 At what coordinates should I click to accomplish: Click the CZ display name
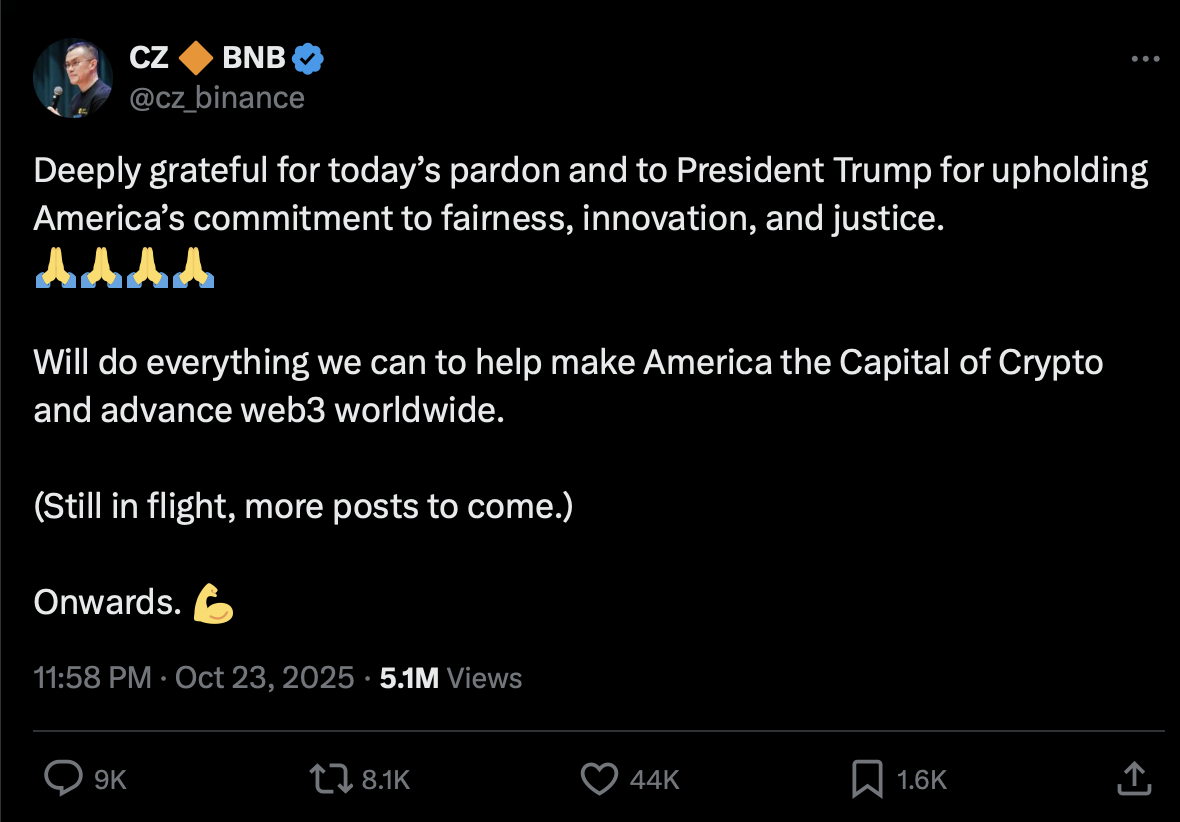pyautogui.click(x=149, y=59)
